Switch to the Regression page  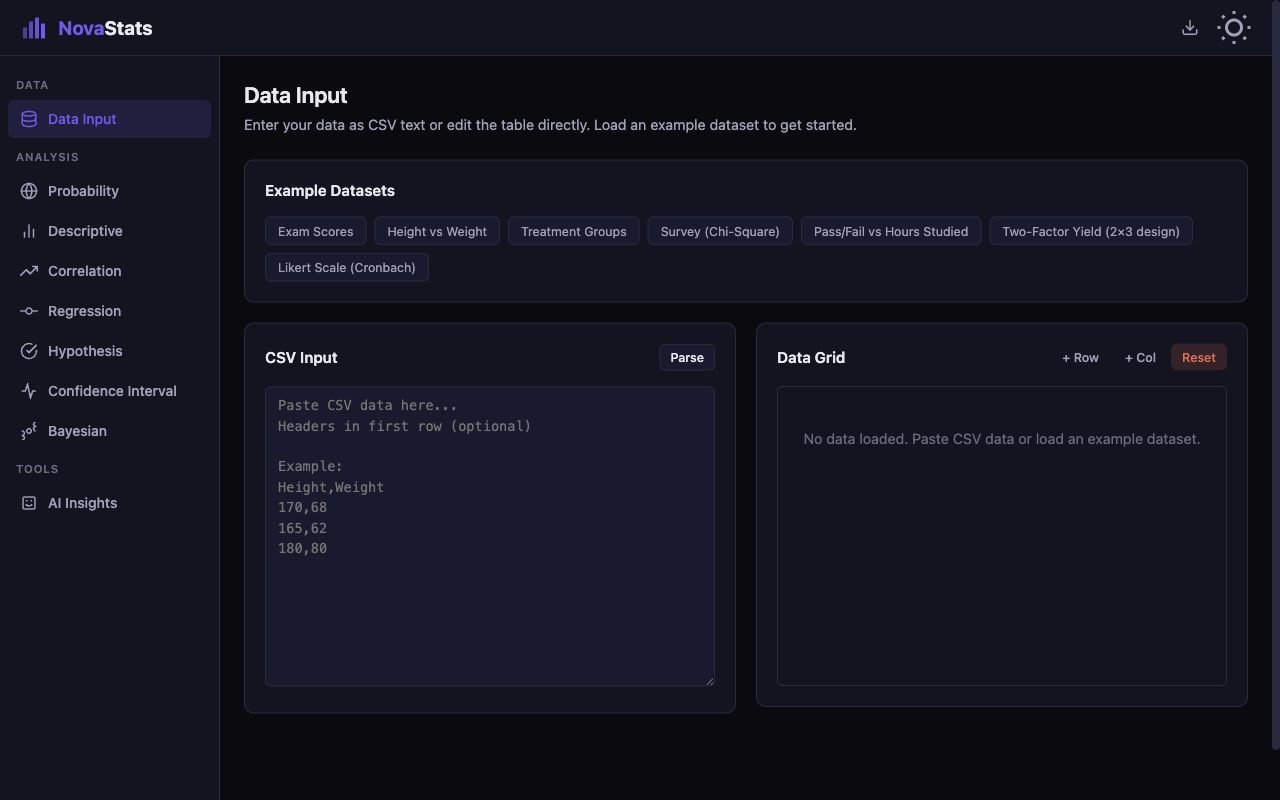tap(109, 311)
